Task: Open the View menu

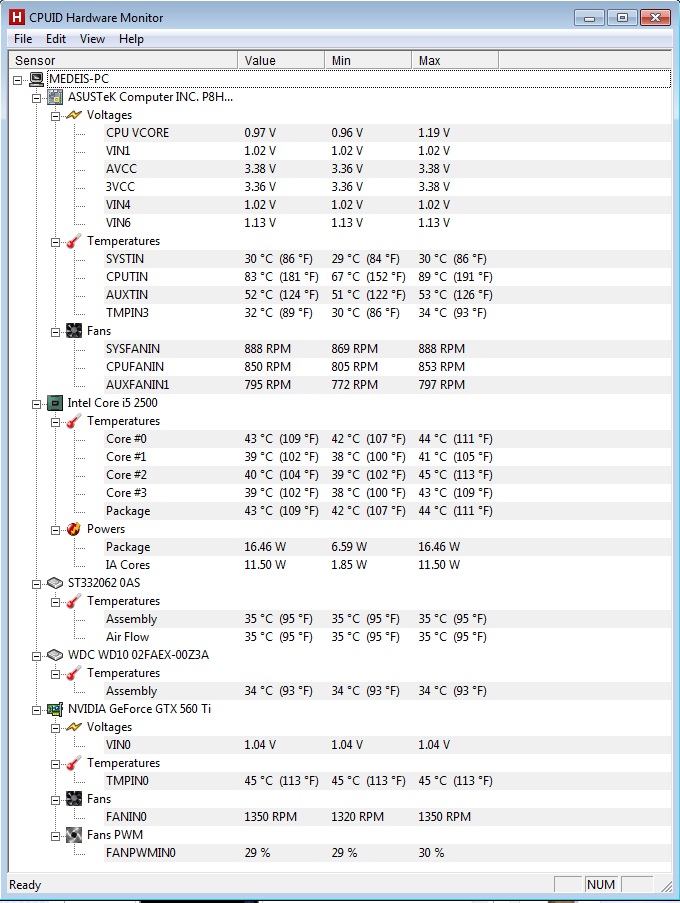Action: pos(92,39)
